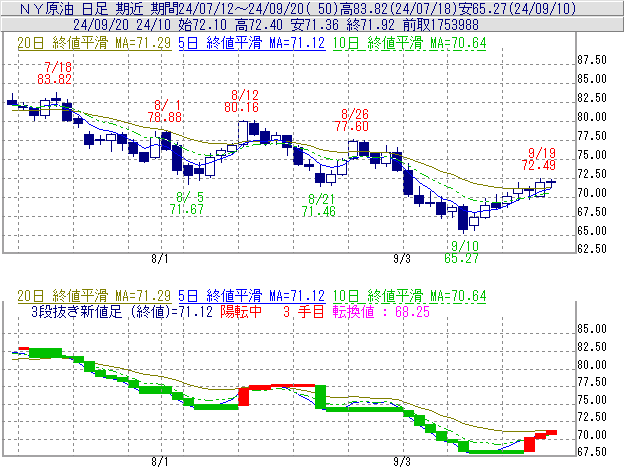Click the large dark candlestick at the 9/10 low
The width and height of the screenshot is (624, 475).
click(463, 218)
